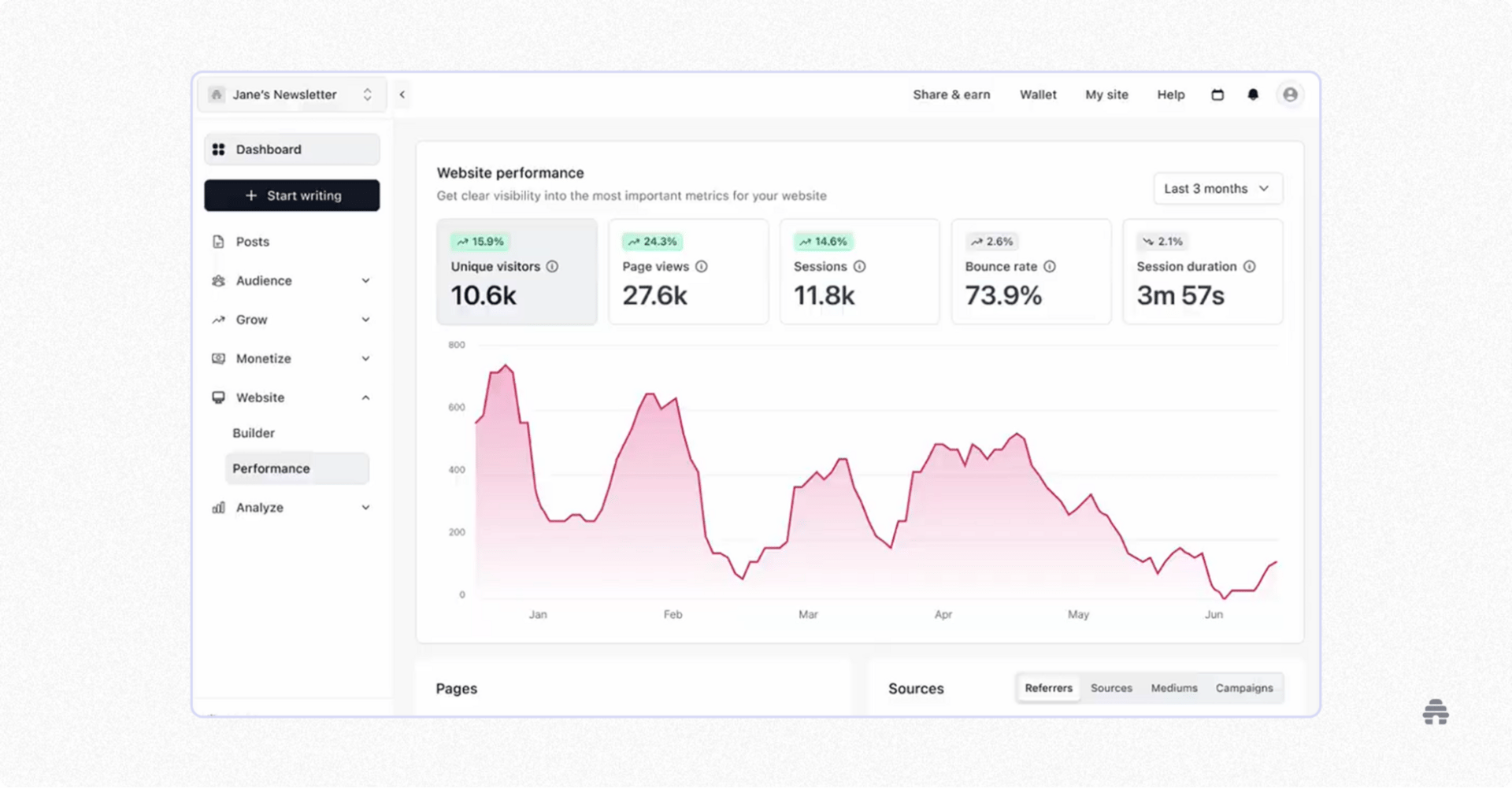Open the user profile avatar
The height and width of the screenshot is (788, 1512).
(1290, 94)
